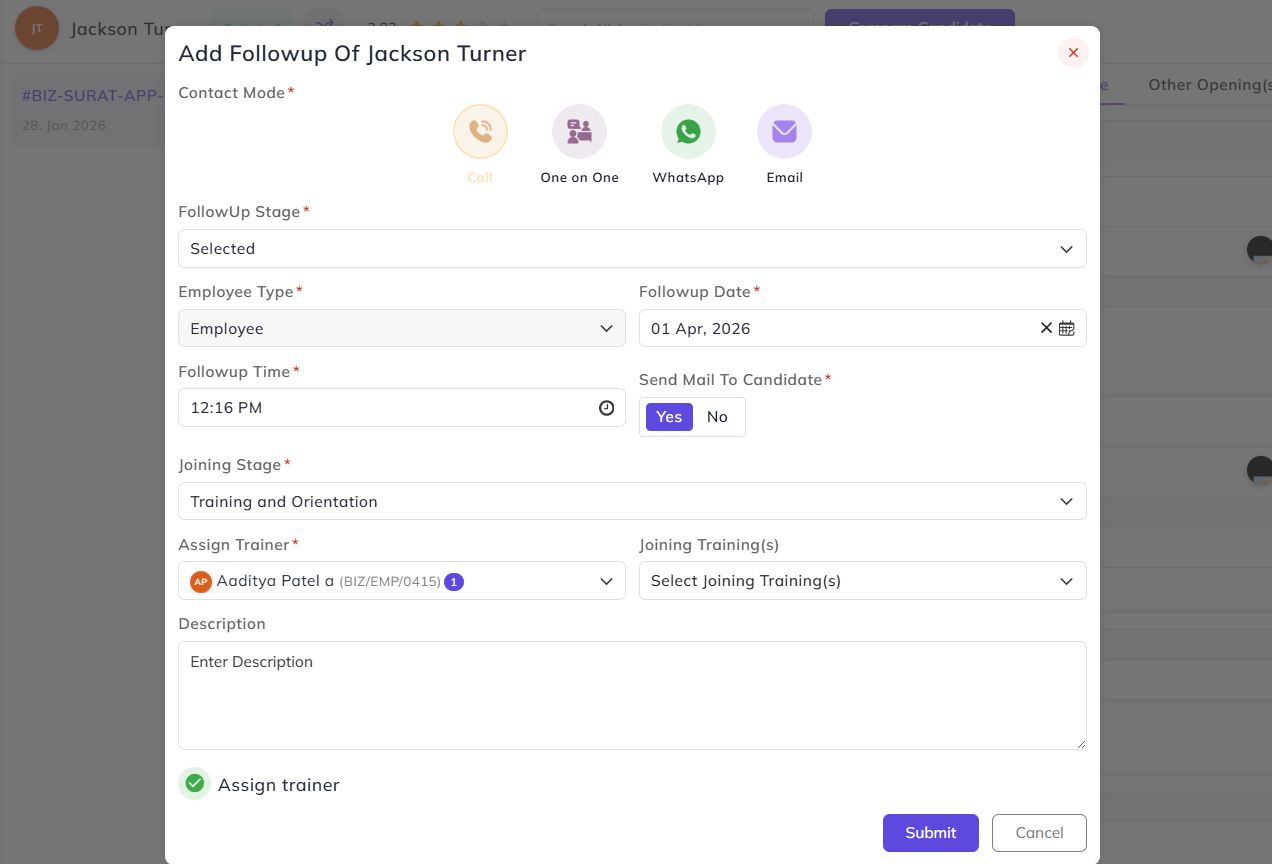Select Email contact mode icon
The height and width of the screenshot is (864, 1272).
(784, 132)
